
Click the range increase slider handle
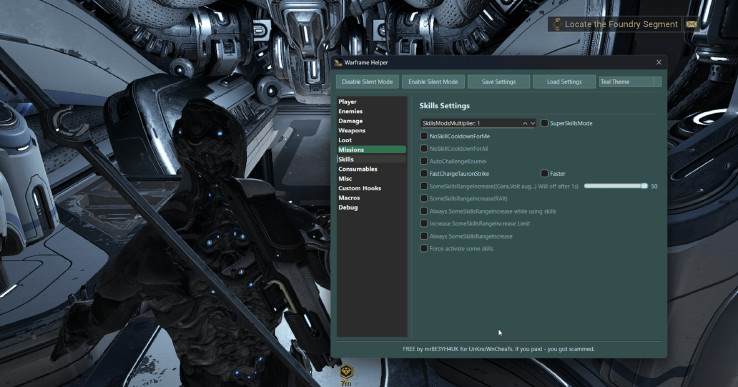point(644,186)
